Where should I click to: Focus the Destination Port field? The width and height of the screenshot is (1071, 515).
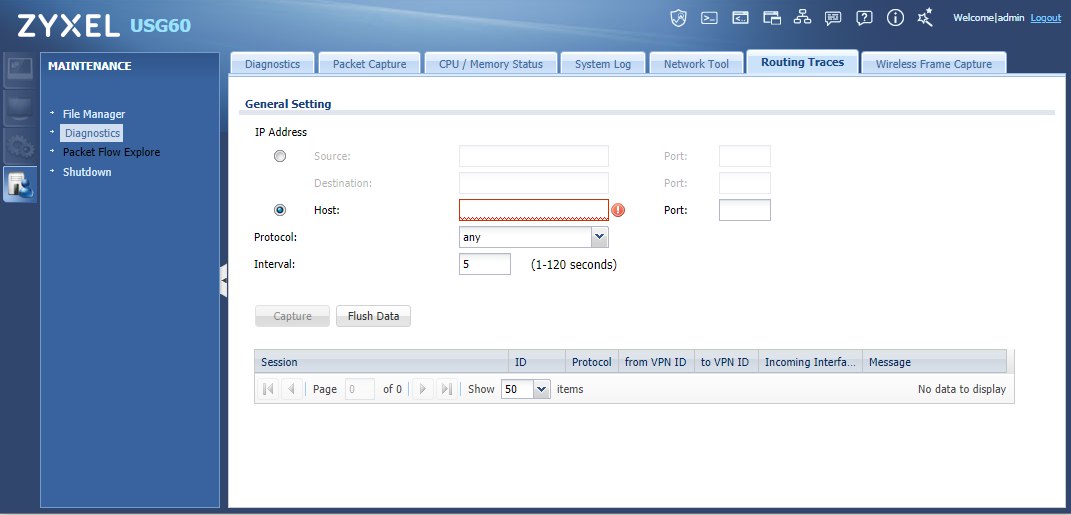745,183
